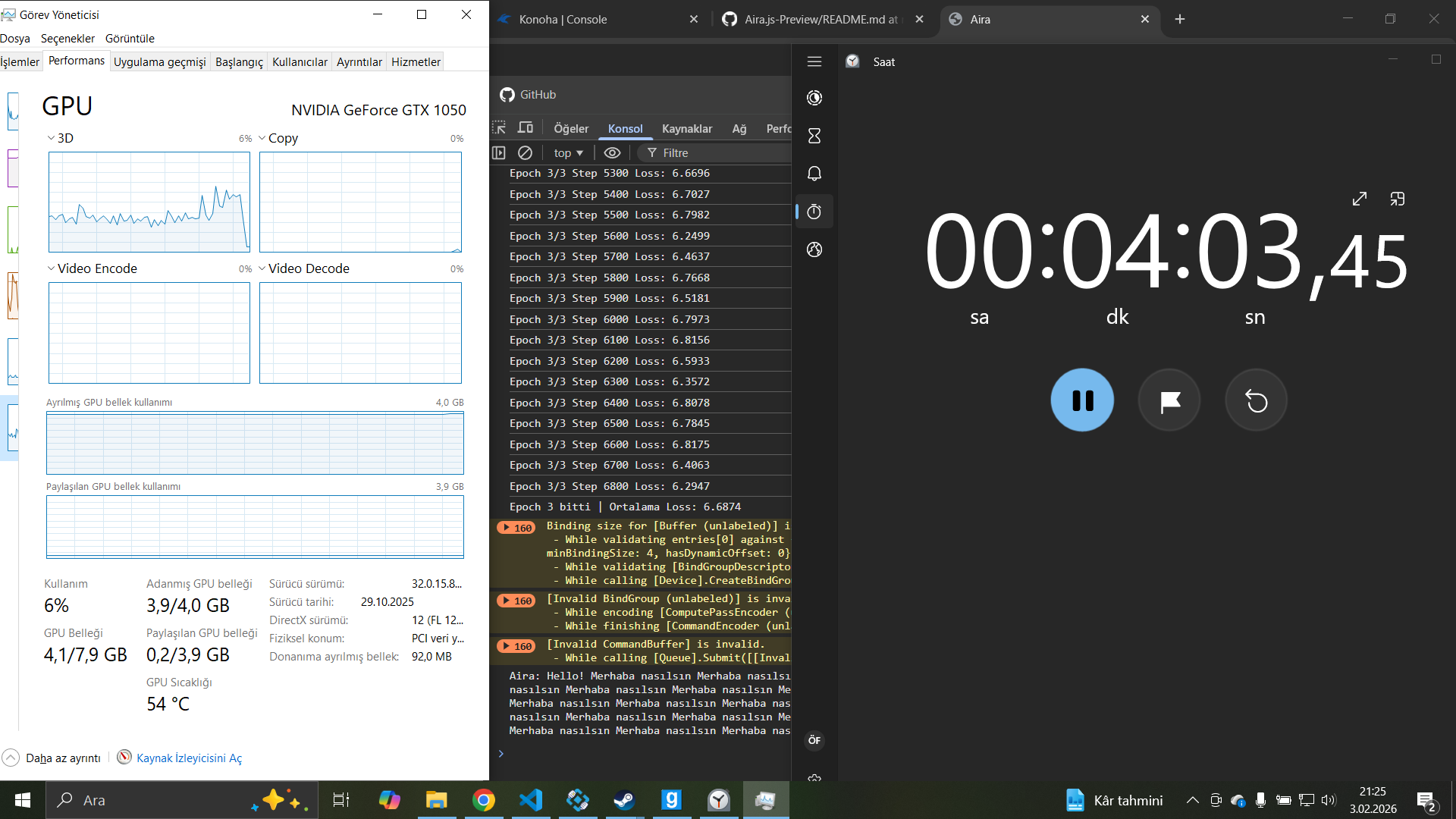Open the top frame context dropdown
The height and width of the screenshot is (819, 1456).
(567, 152)
